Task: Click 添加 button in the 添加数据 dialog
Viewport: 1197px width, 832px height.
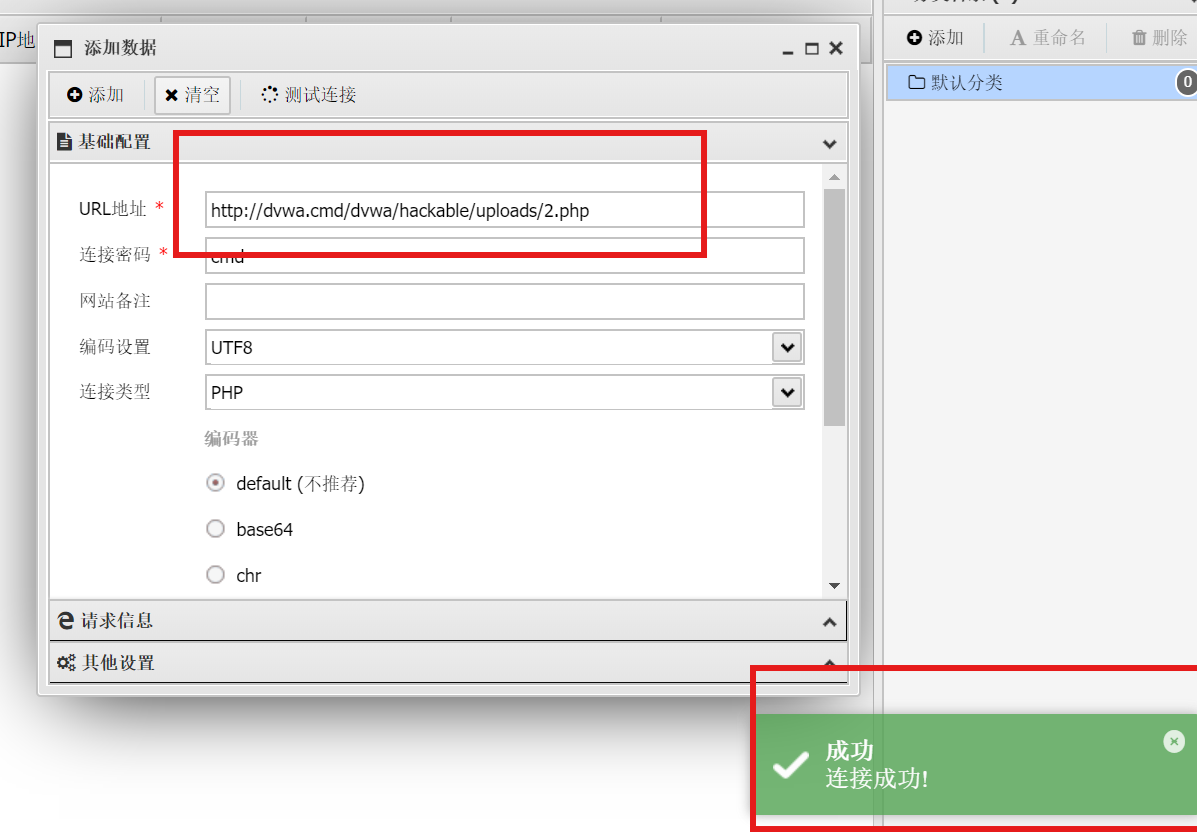Action: [95, 95]
